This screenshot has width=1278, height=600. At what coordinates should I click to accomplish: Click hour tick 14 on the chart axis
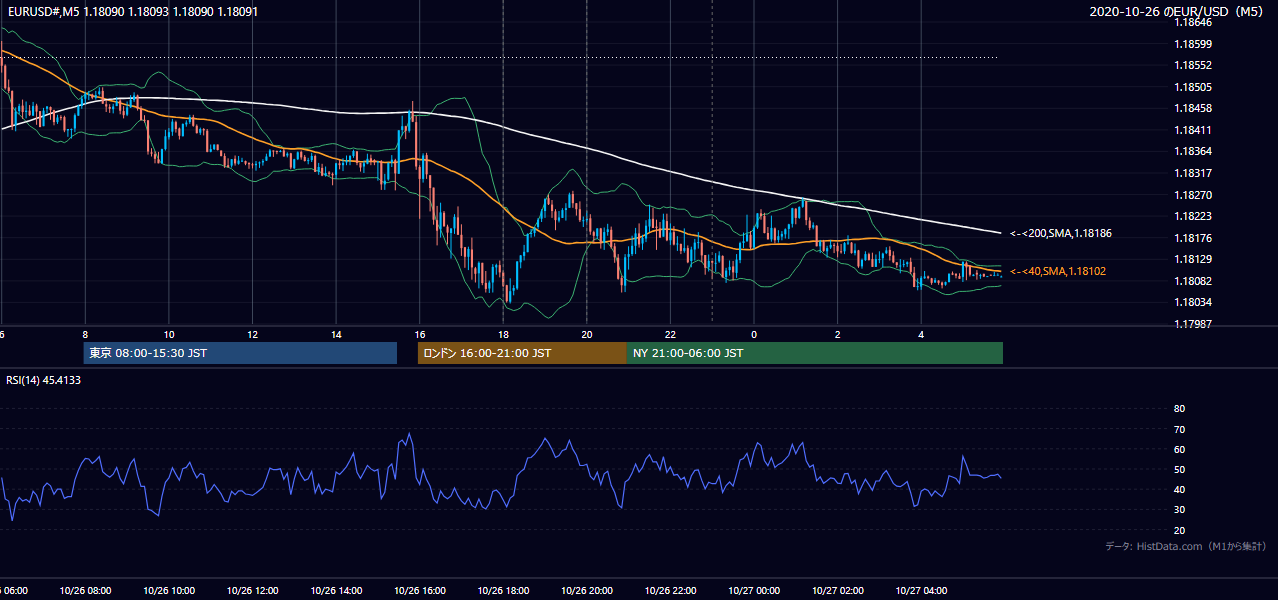click(336, 335)
